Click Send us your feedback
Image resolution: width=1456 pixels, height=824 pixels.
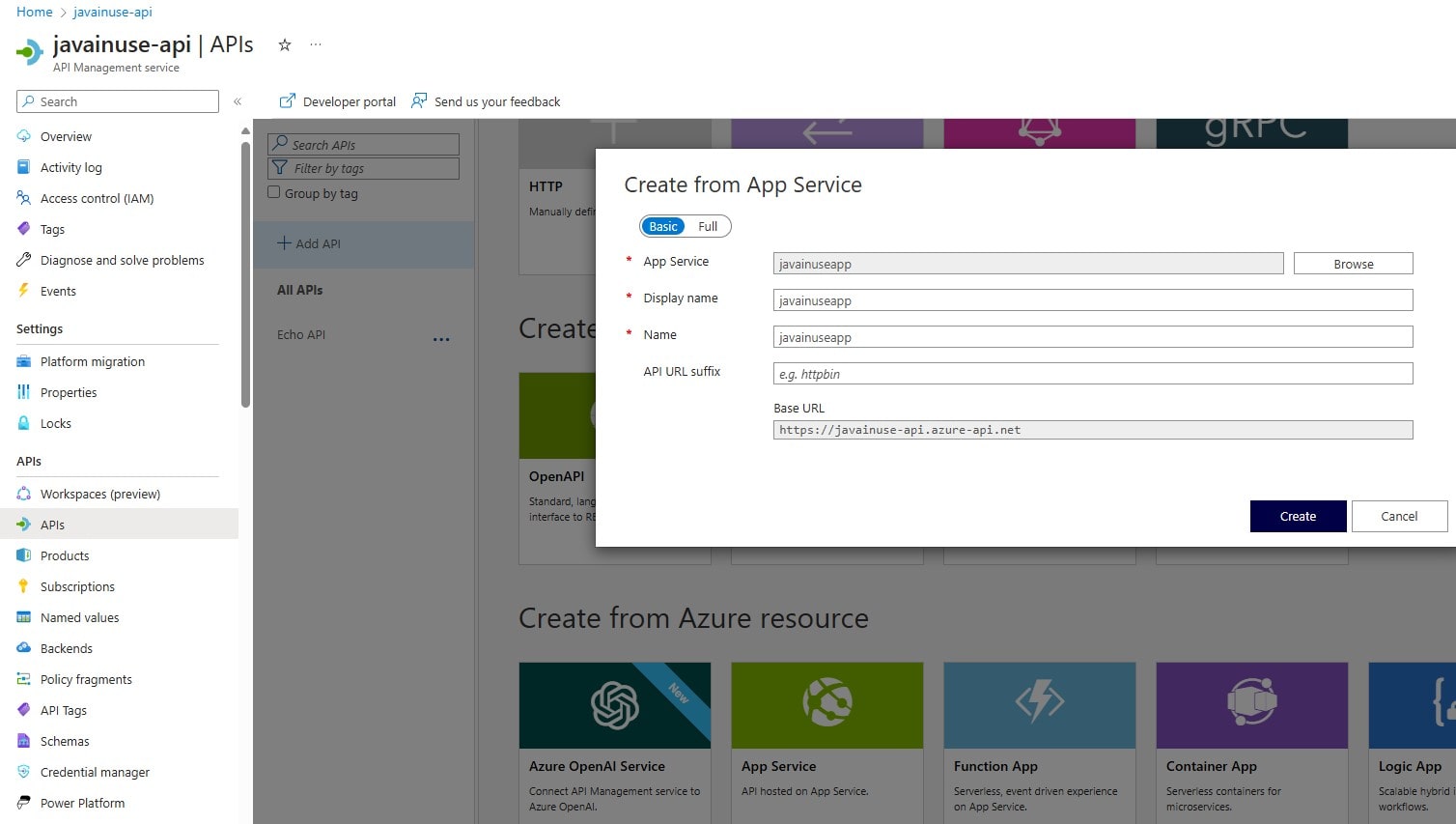coord(486,101)
